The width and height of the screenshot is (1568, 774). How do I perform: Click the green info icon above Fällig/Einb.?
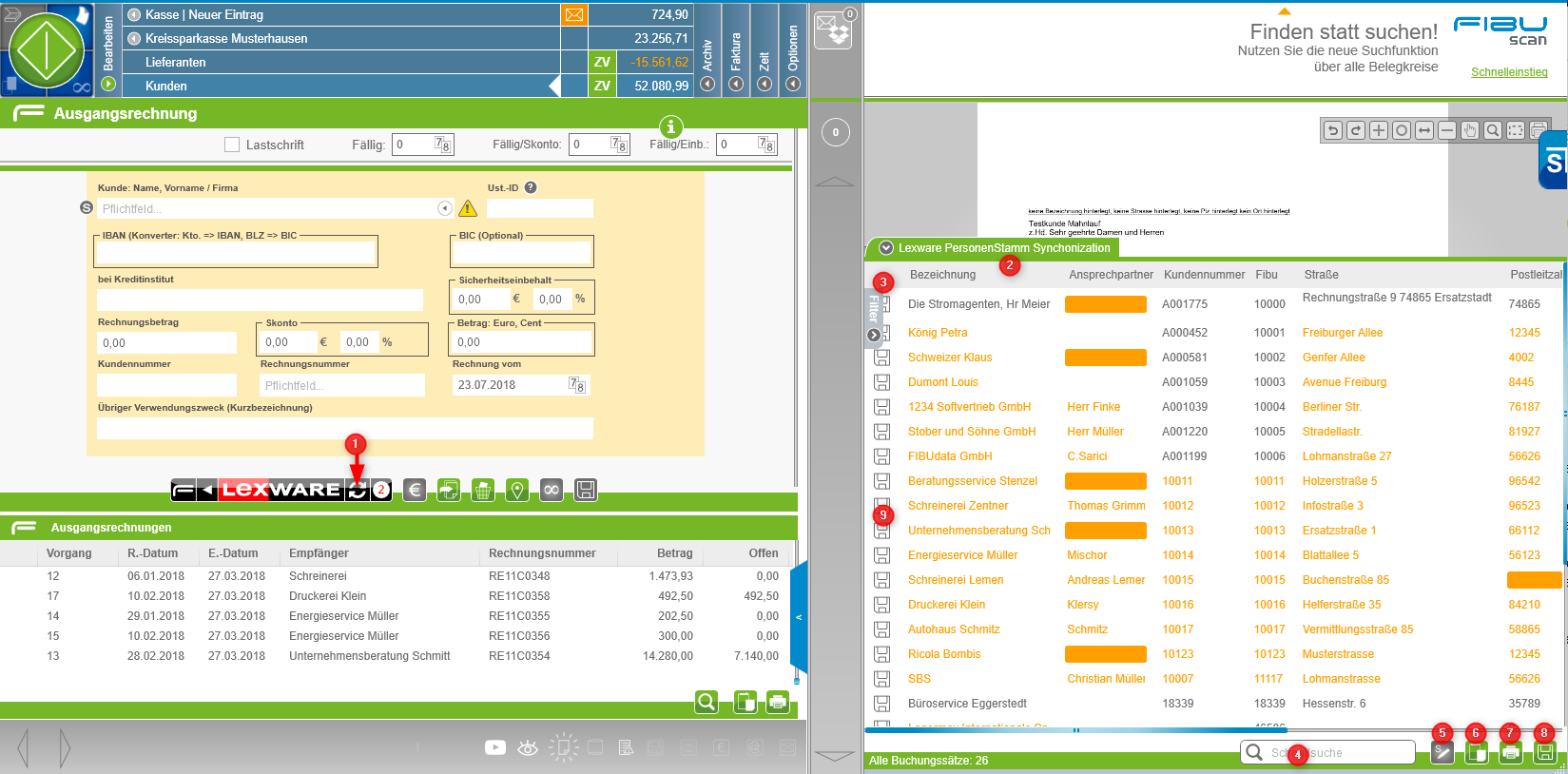[670, 126]
